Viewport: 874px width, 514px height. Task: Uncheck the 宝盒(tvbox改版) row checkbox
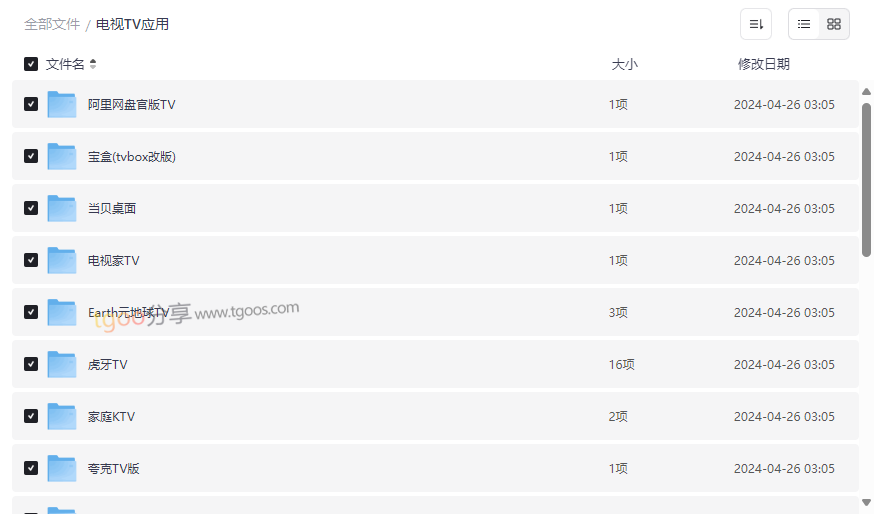click(31, 156)
